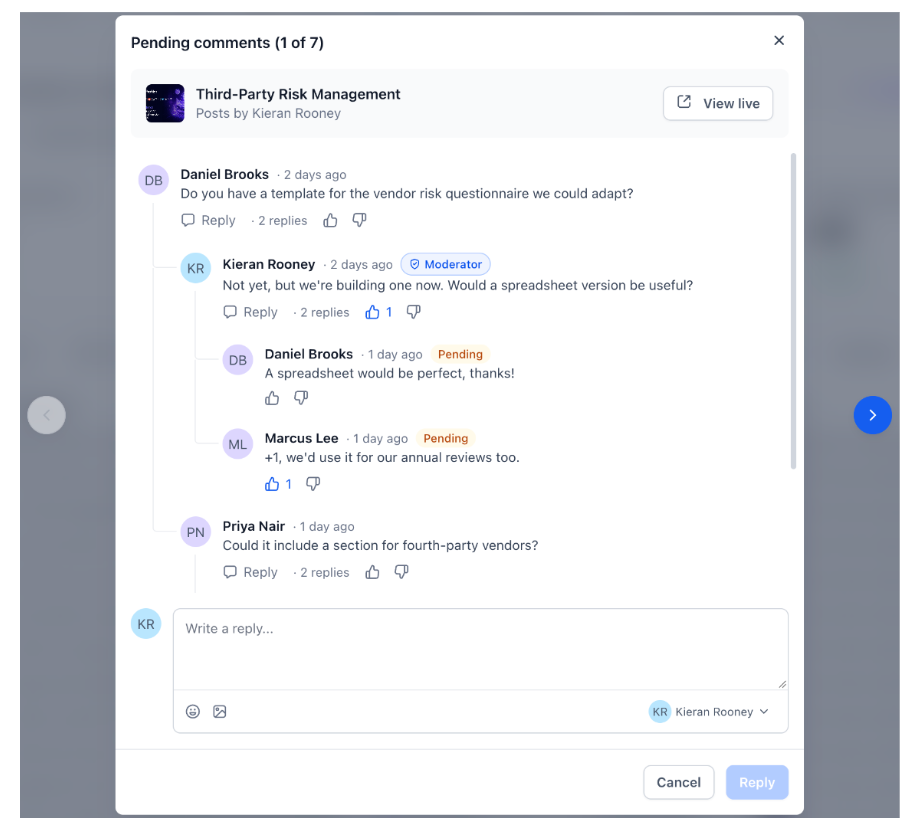Dislike Marcus Lee's annual reviews comment

(313, 484)
